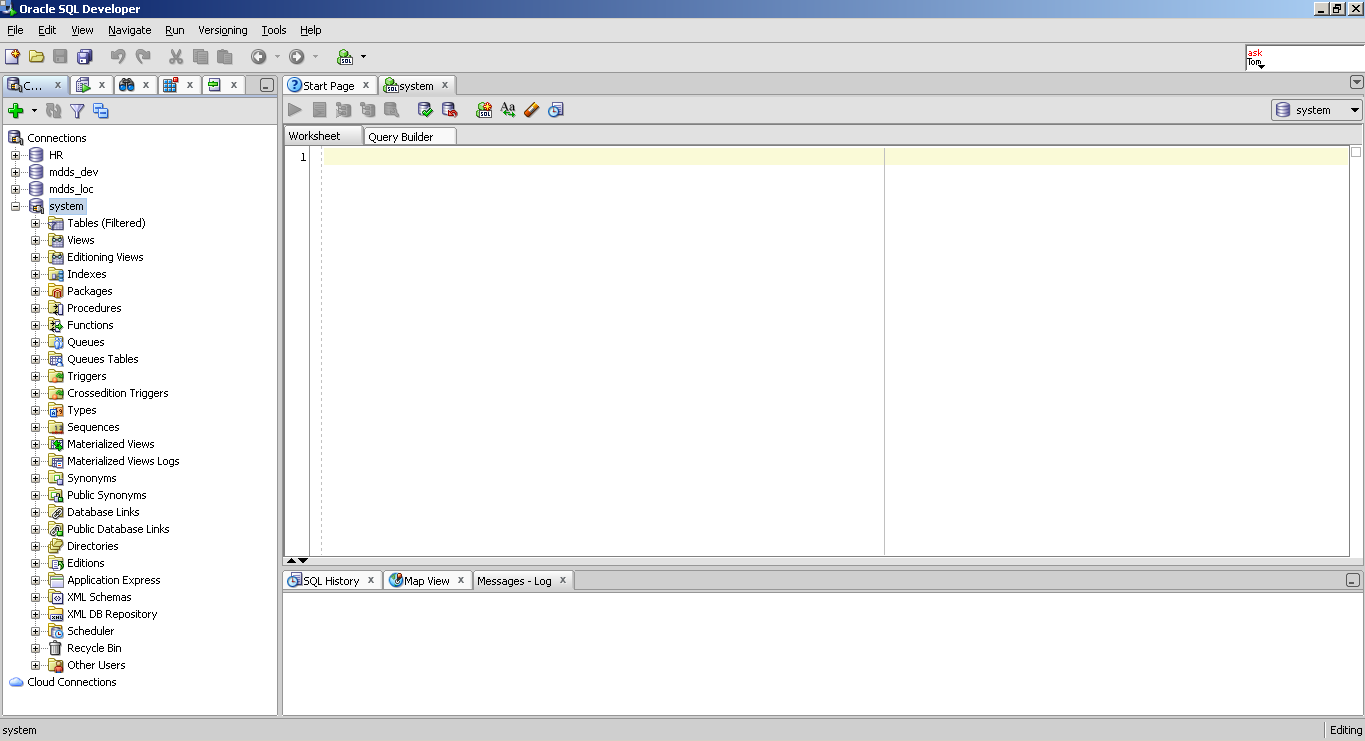
Task: Open dropdown arrow next to SQL Worksheet icon
Action: tap(363, 57)
